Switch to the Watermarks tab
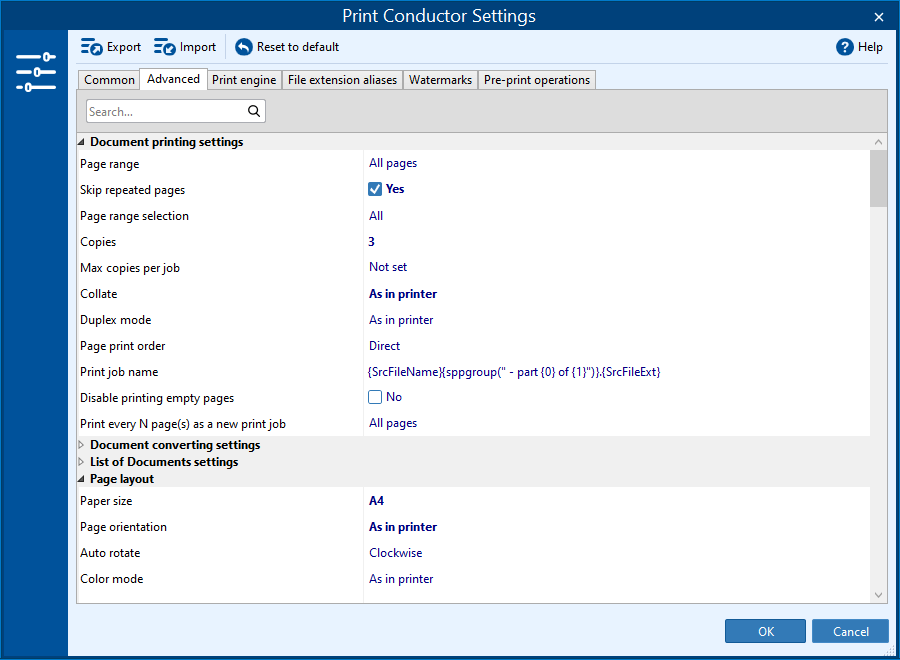The image size is (900, 660). pos(440,79)
